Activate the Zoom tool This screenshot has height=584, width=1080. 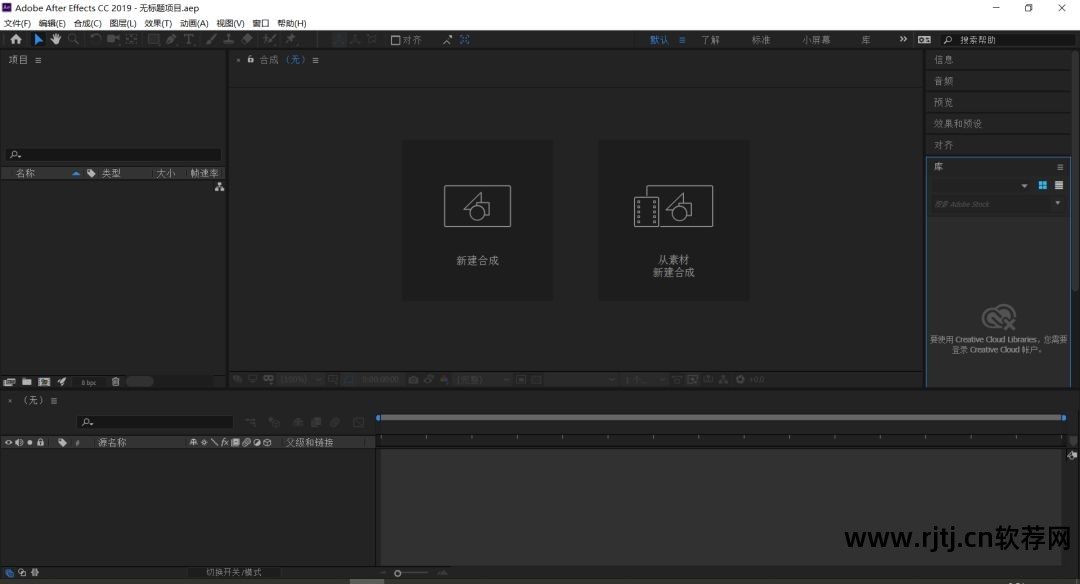tap(73, 39)
